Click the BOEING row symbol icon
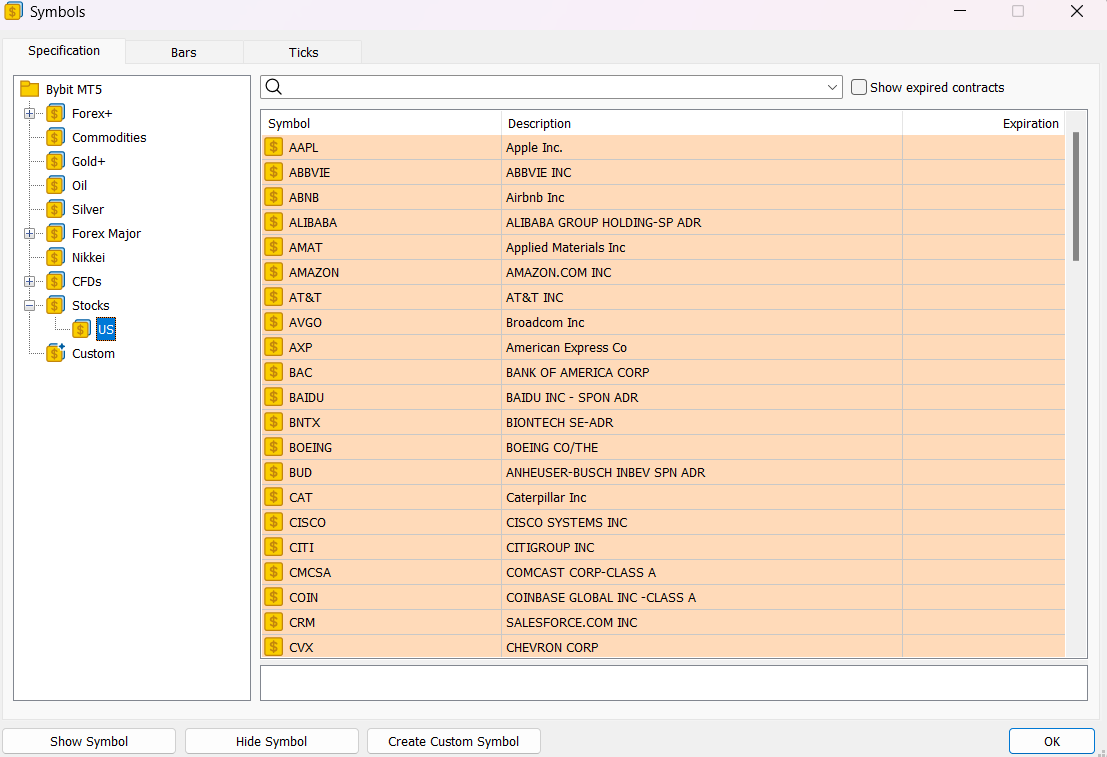 point(273,447)
